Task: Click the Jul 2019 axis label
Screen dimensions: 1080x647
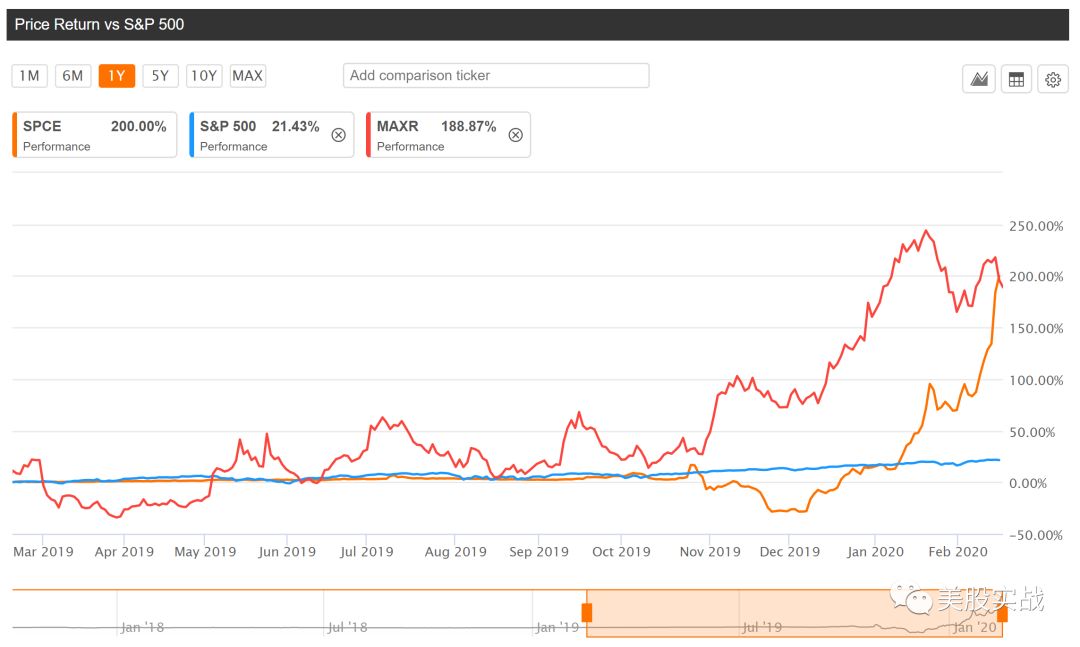Action: click(366, 552)
